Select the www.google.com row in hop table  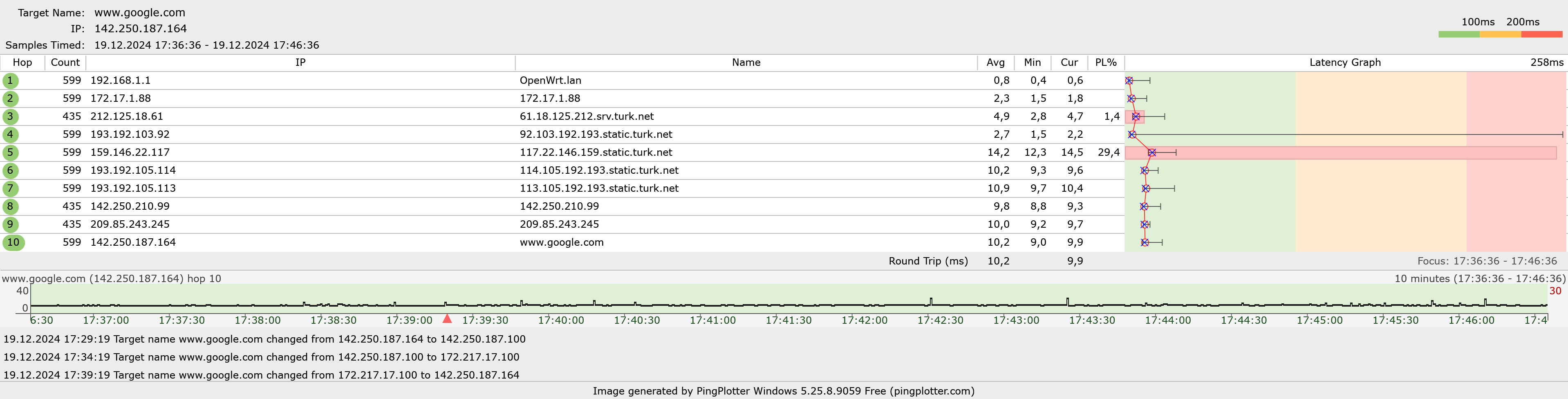coord(561,242)
